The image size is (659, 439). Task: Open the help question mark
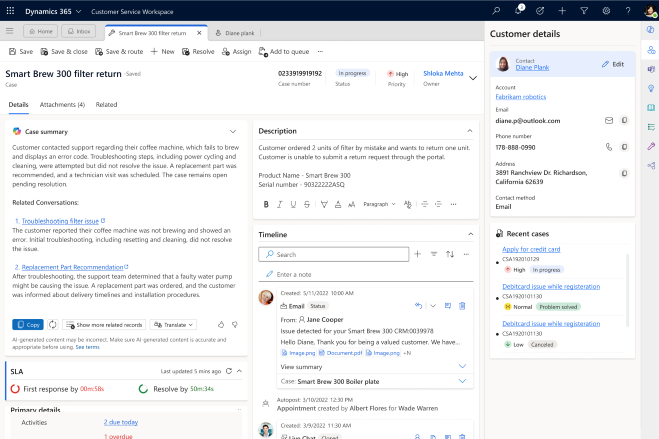[628, 11]
